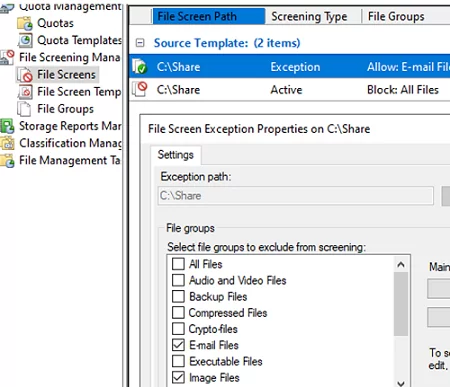Click the Exception path field
Viewport: 450px width, 387px height.
coord(296,196)
